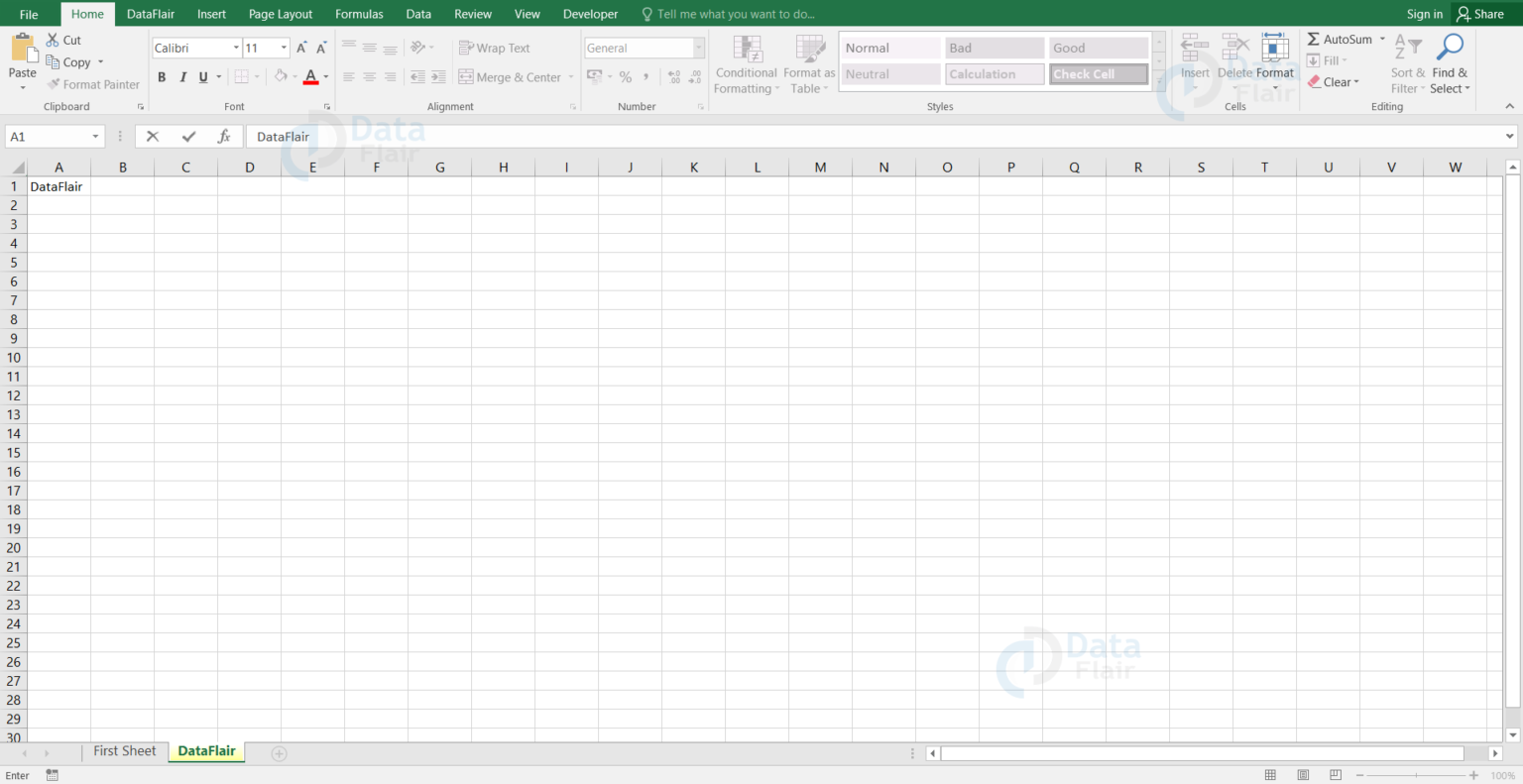Expand the General number format dropdown
This screenshot has height=784, width=1523.
coord(698,48)
